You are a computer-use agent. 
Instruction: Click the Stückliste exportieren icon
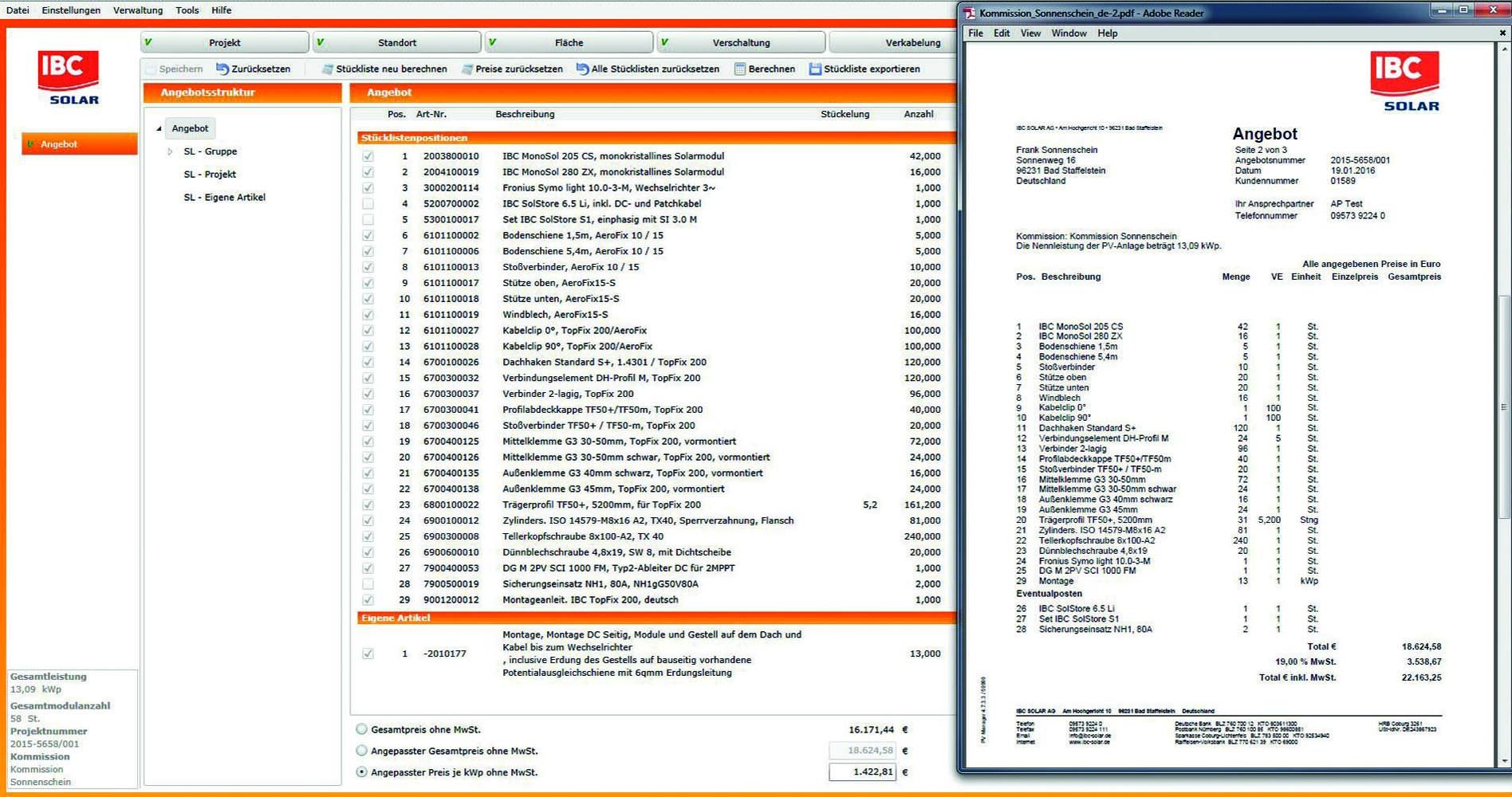coord(815,69)
